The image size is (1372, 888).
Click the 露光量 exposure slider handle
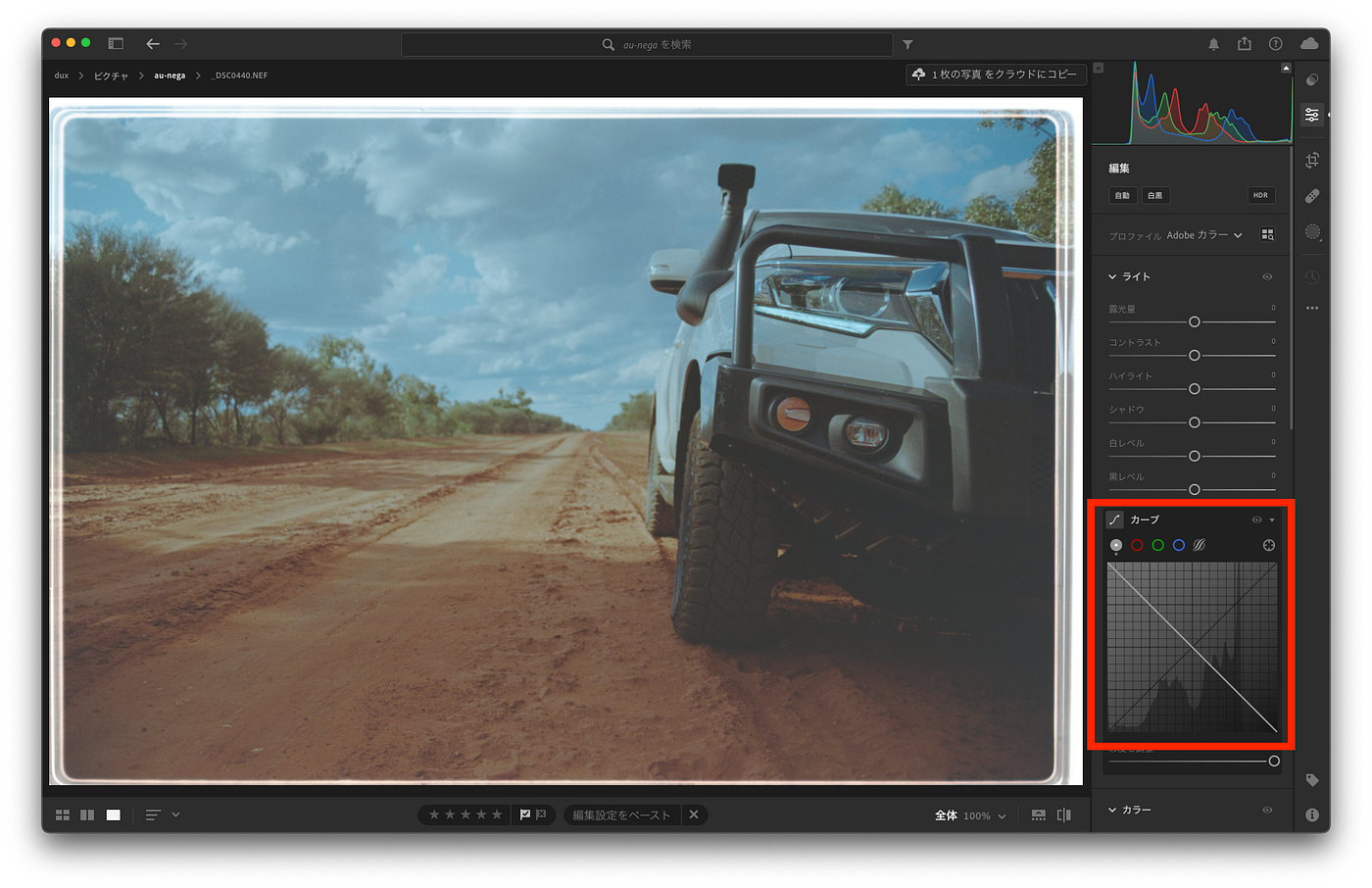point(1194,321)
